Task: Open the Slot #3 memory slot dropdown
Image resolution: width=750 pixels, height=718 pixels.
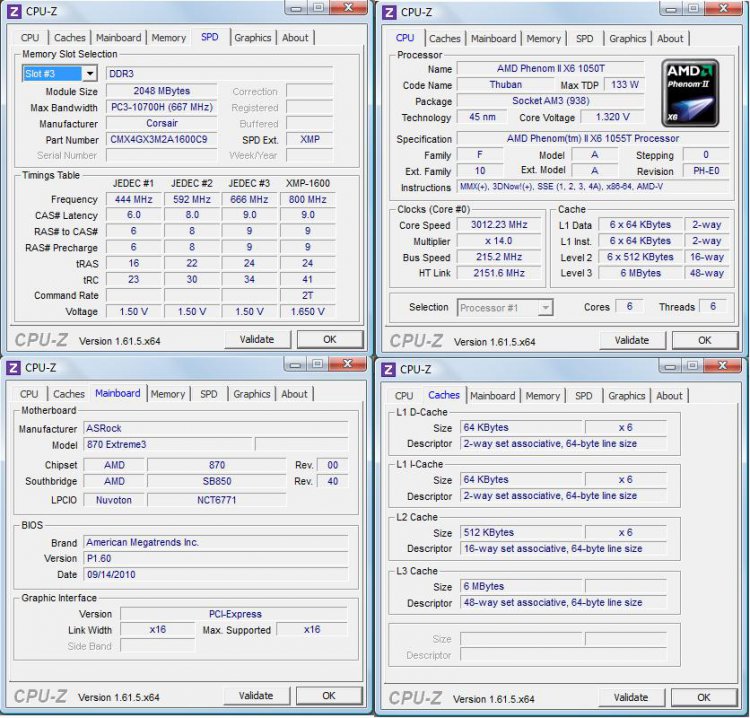Action: pyautogui.click(x=89, y=74)
